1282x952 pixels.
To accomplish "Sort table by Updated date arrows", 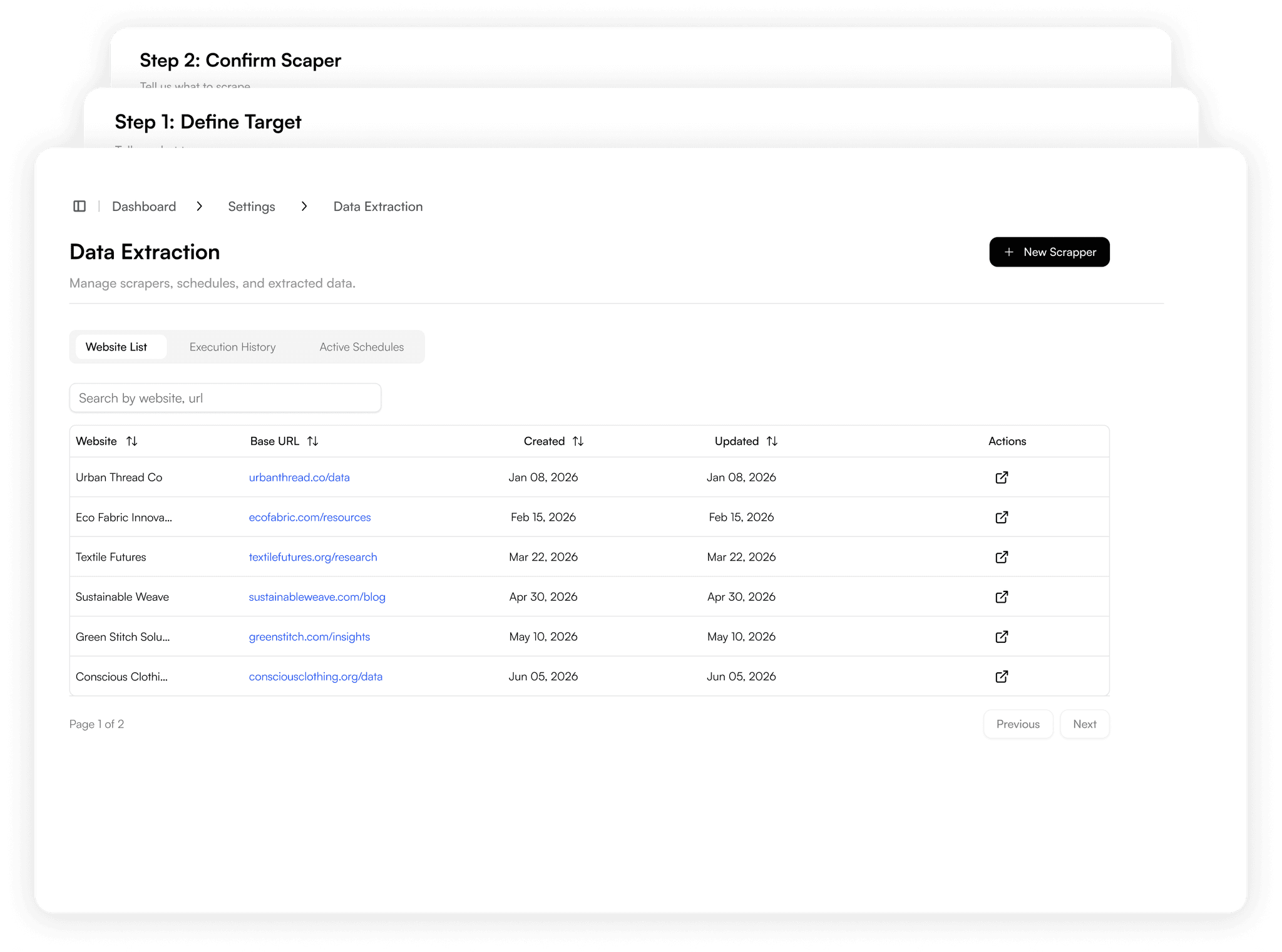I will click(x=772, y=441).
